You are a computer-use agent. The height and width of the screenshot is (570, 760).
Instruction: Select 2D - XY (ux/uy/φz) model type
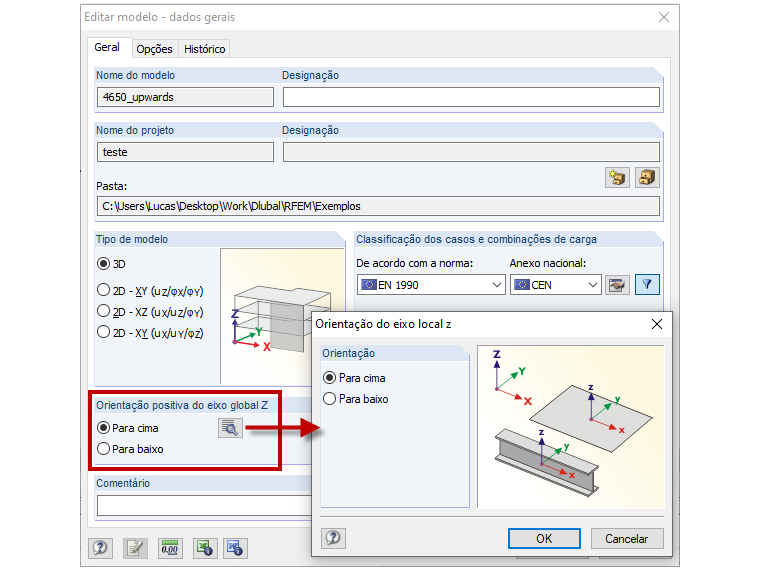click(x=150, y=333)
